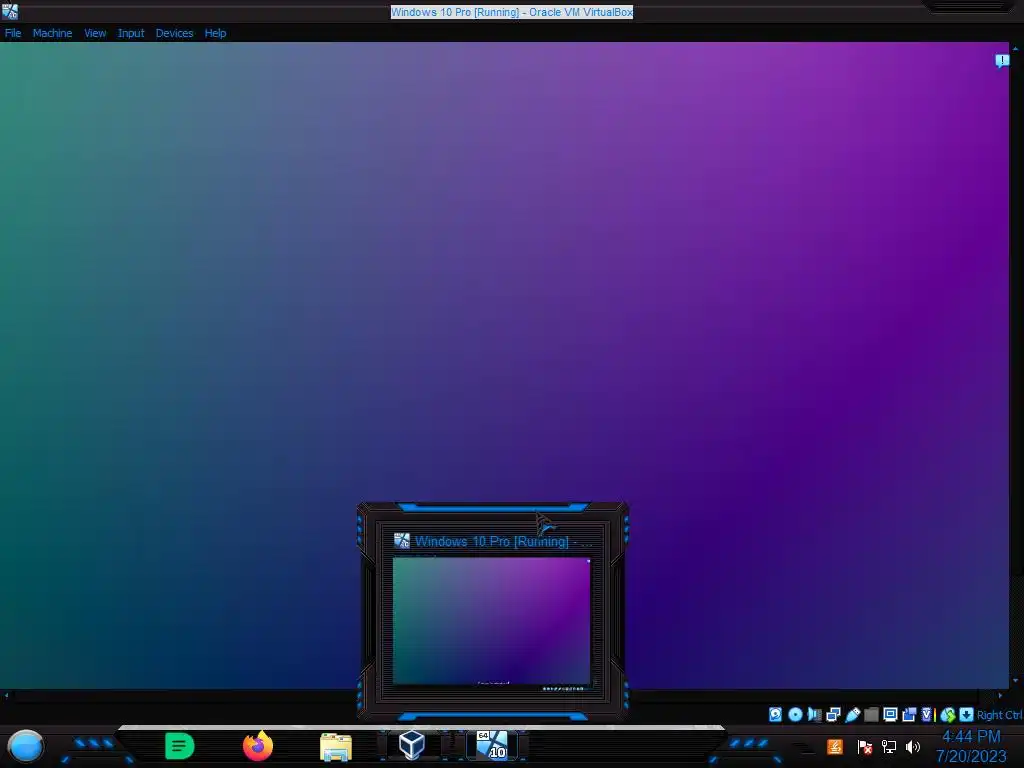The height and width of the screenshot is (768, 1024).
Task: Click the optical disc status icon
Action: [795, 714]
